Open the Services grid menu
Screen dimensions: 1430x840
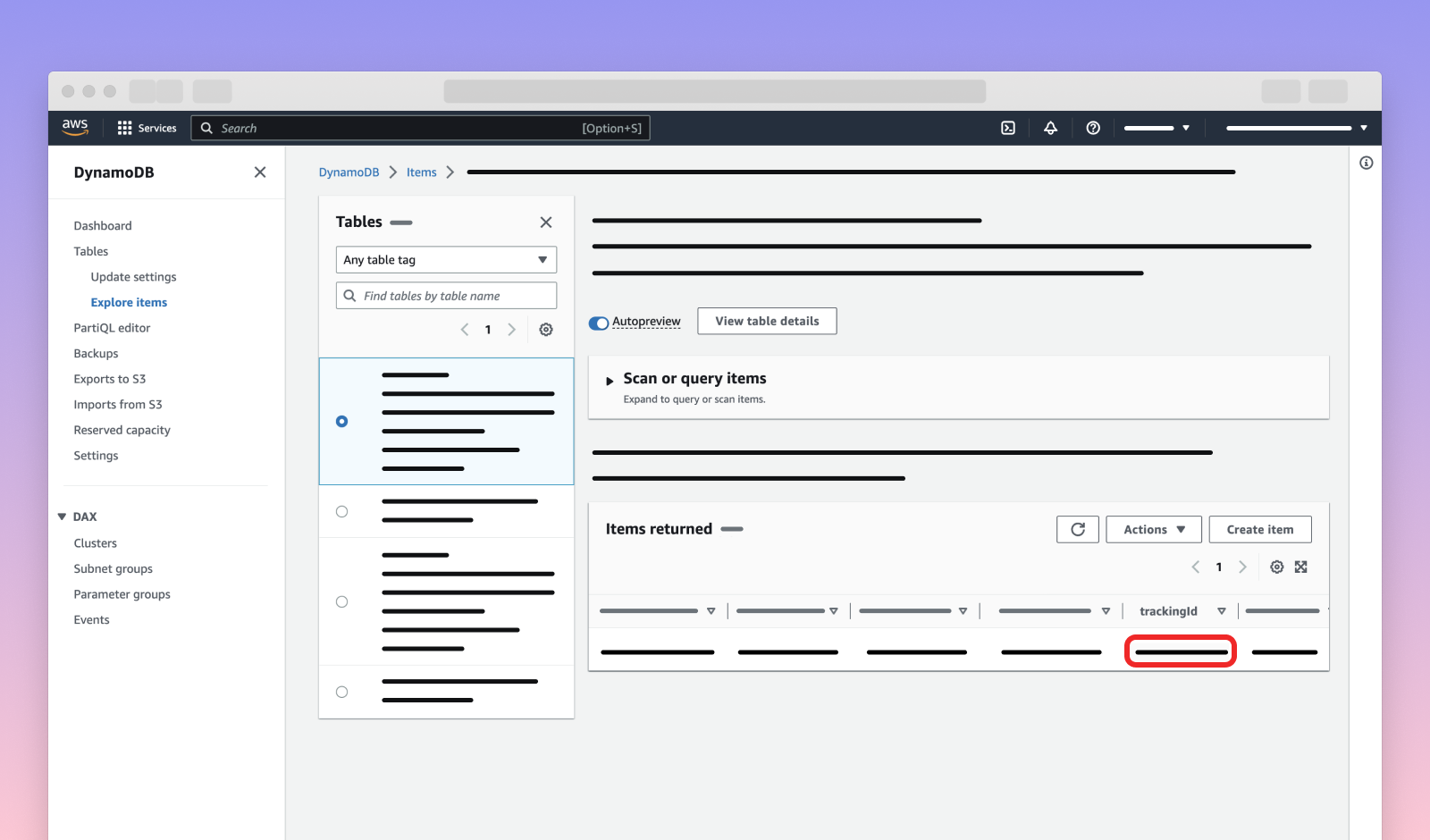pos(124,128)
